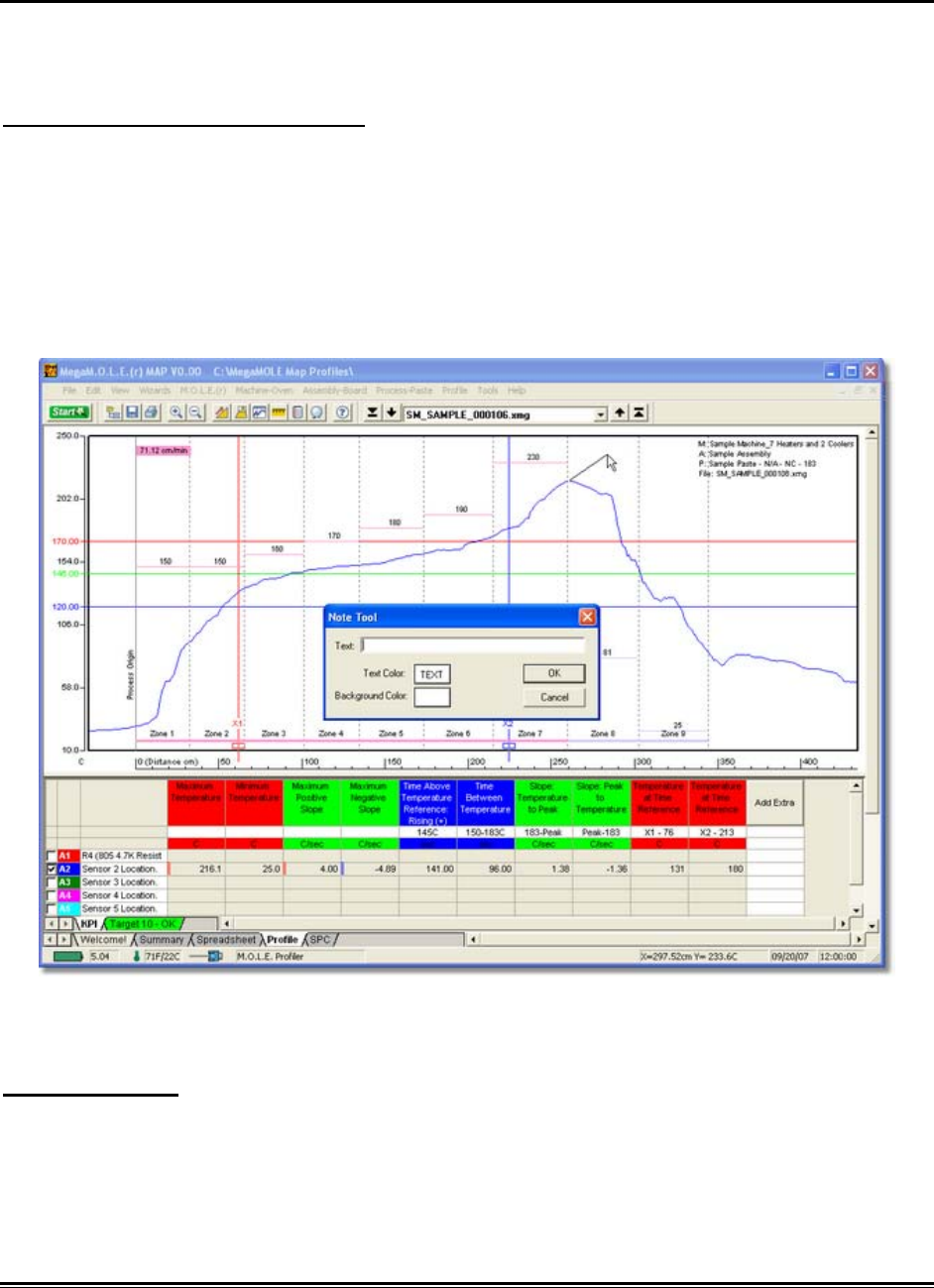This screenshot has width=934, height=1288.
Task: Click the next file down arrow icon
Action: click(391, 411)
